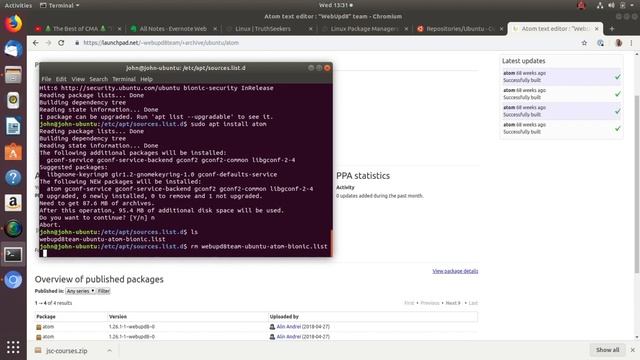Open Rhythmbox music player in dock
This screenshot has height=360, width=640.
click(x=13, y=100)
